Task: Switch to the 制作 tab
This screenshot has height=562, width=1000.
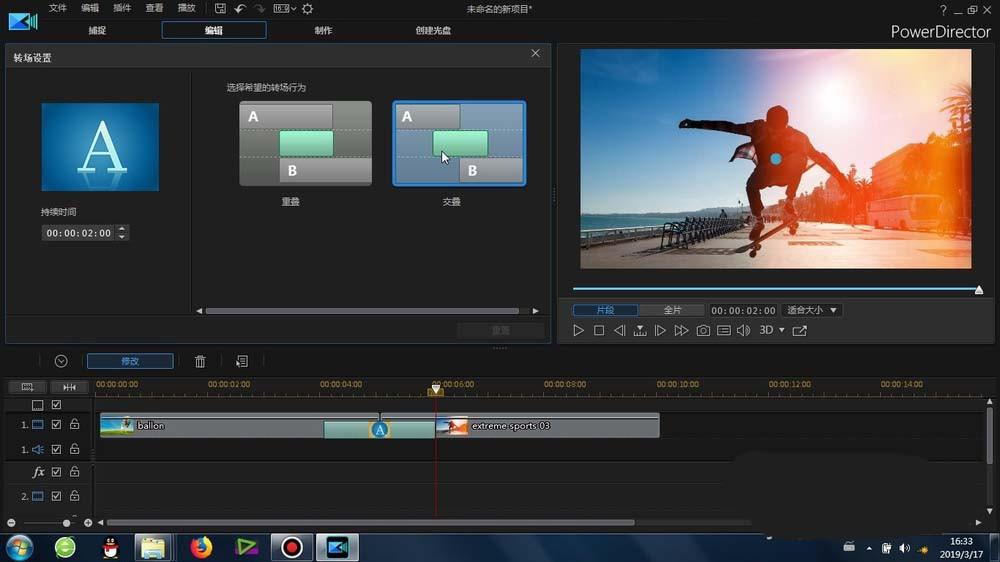Action: [323, 30]
